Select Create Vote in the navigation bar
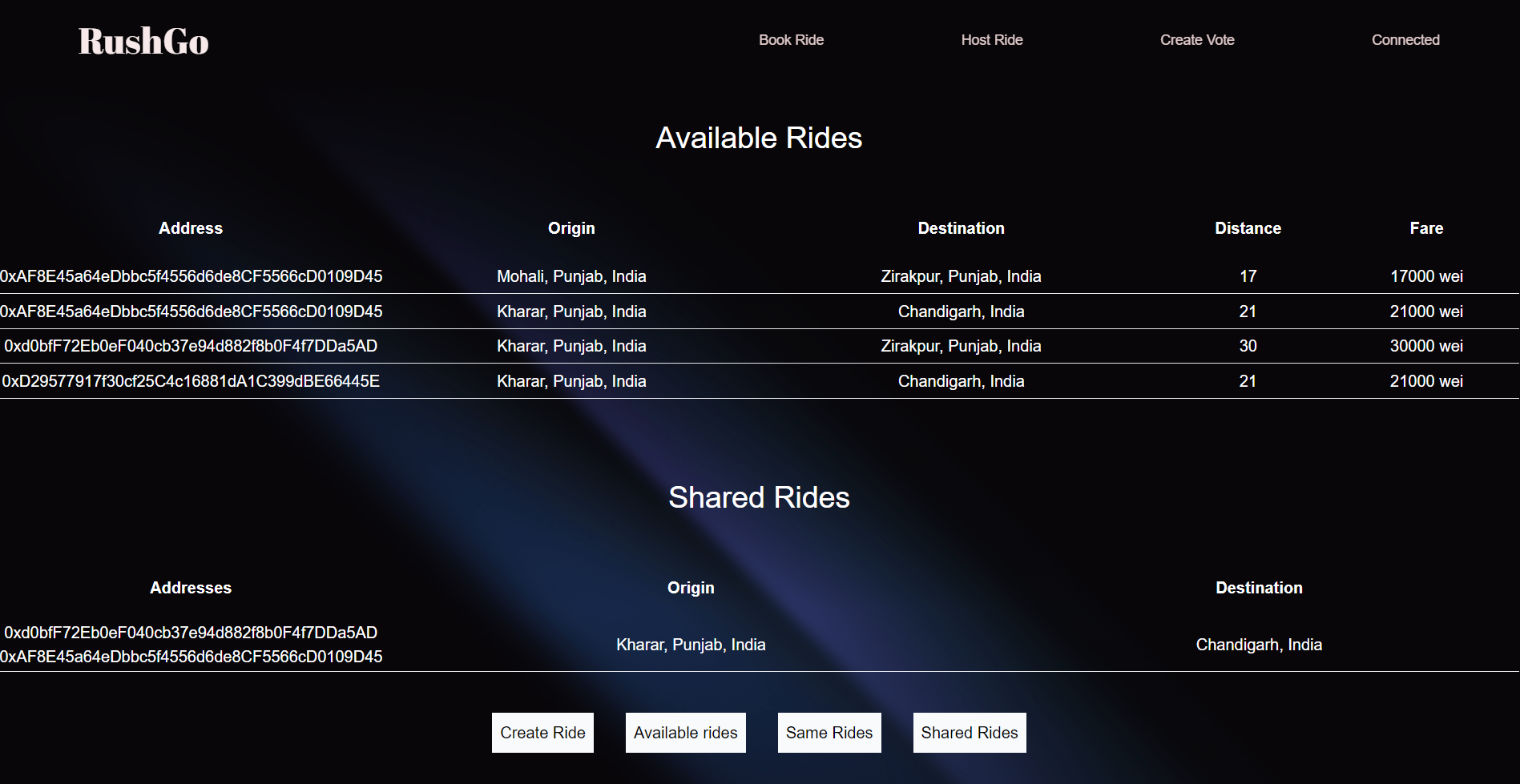The height and width of the screenshot is (784, 1520). click(1196, 39)
